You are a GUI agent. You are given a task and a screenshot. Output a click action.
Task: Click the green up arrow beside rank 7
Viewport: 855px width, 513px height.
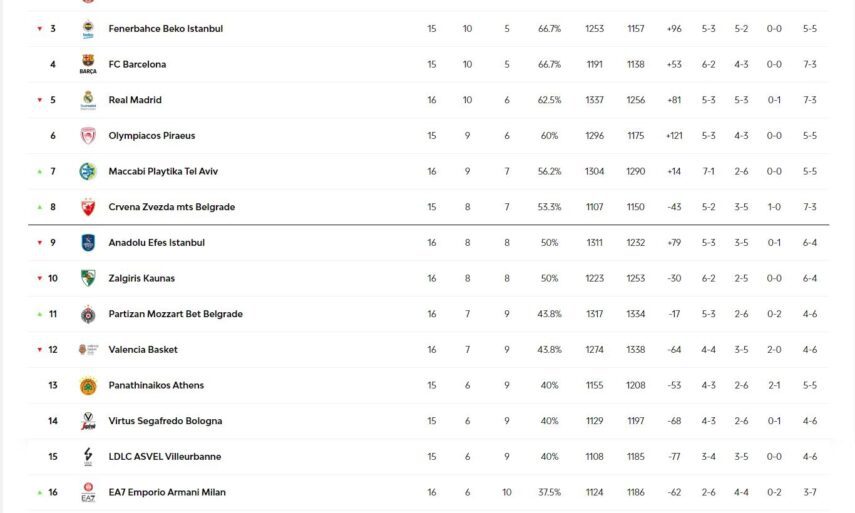click(40, 172)
